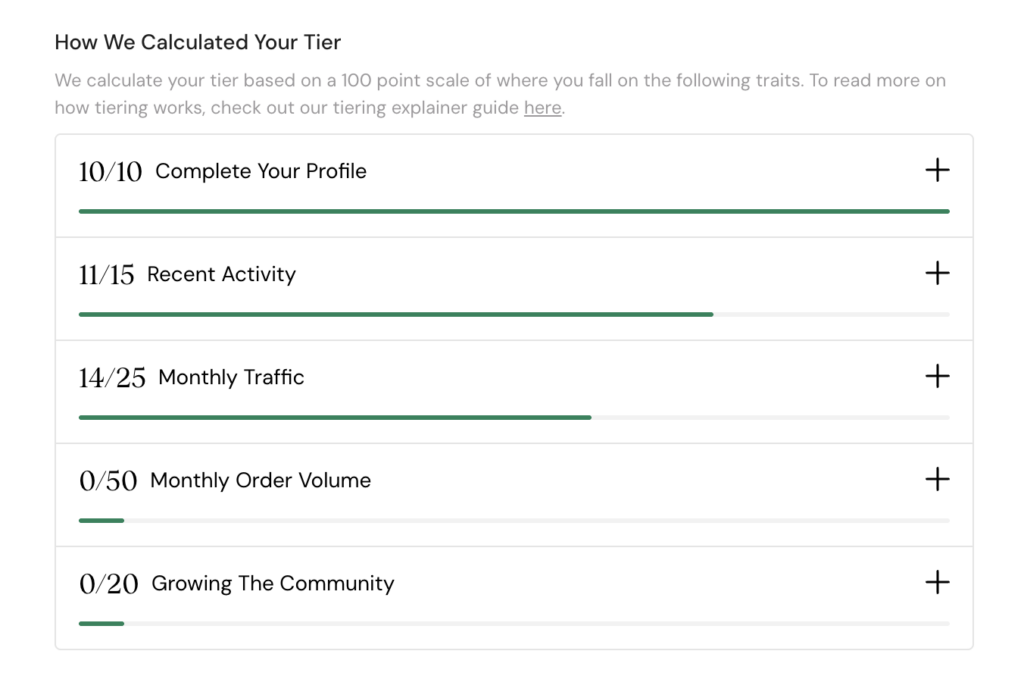1024x676 pixels.
Task: Click the plus icon next to Complete Your Profile
Action: pos(937,170)
